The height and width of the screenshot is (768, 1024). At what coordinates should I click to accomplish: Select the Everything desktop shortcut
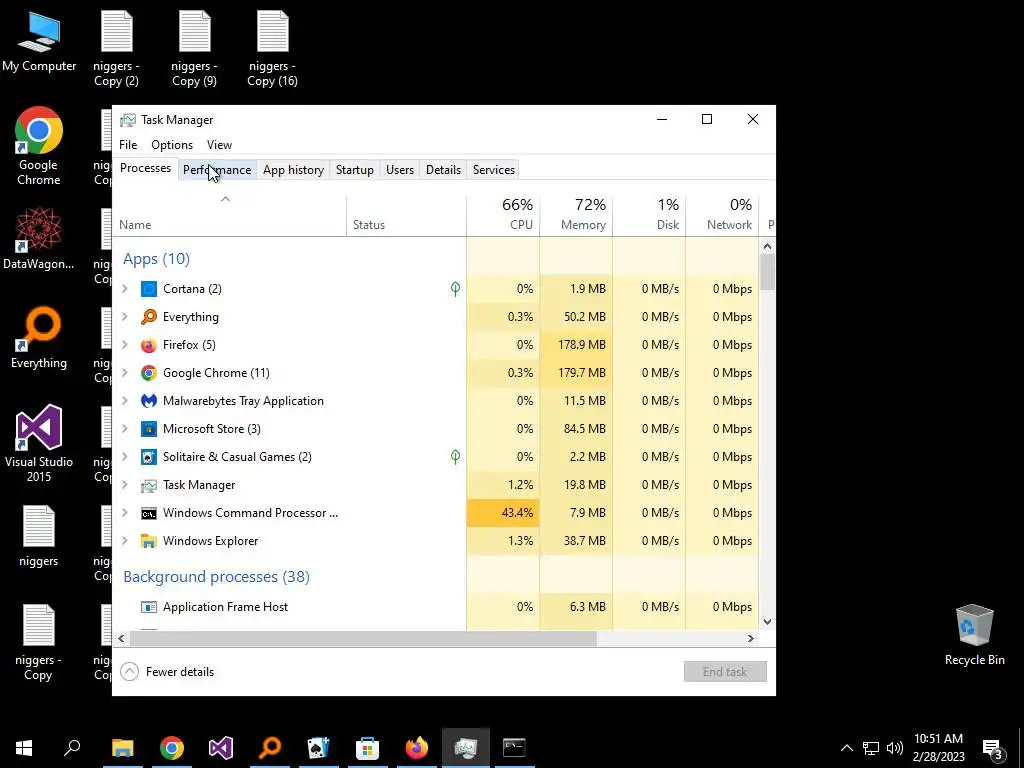(x=39, y=338)
